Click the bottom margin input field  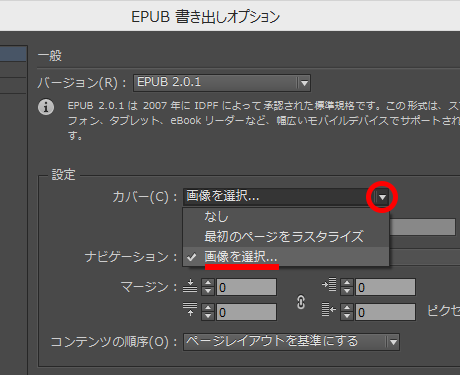pyautogui.click(x=246, y=312)
